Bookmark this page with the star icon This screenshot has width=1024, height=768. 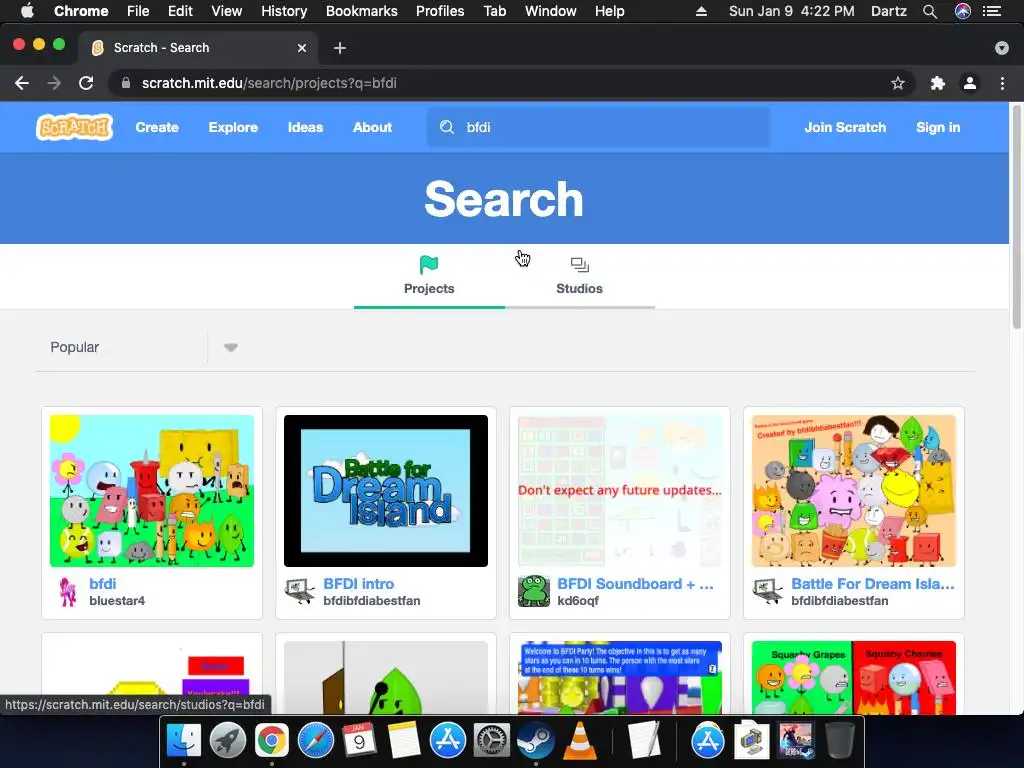click(898, 84)
